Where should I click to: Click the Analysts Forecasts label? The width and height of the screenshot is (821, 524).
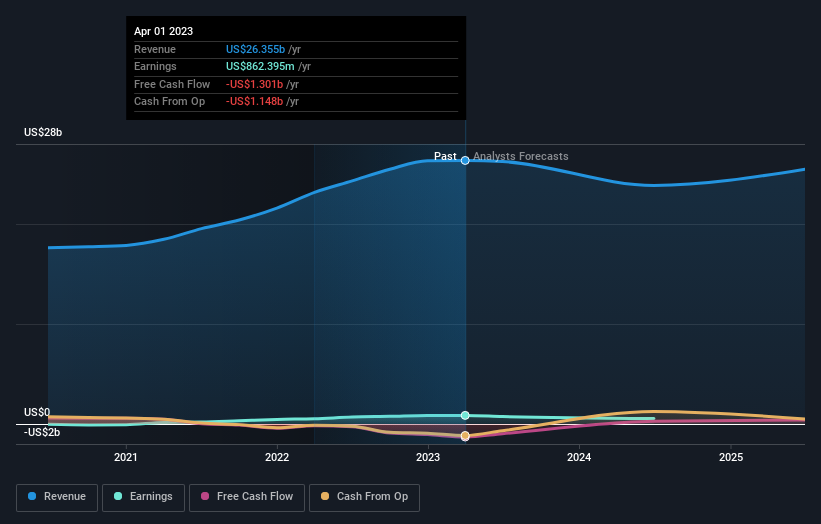[520, 156]
